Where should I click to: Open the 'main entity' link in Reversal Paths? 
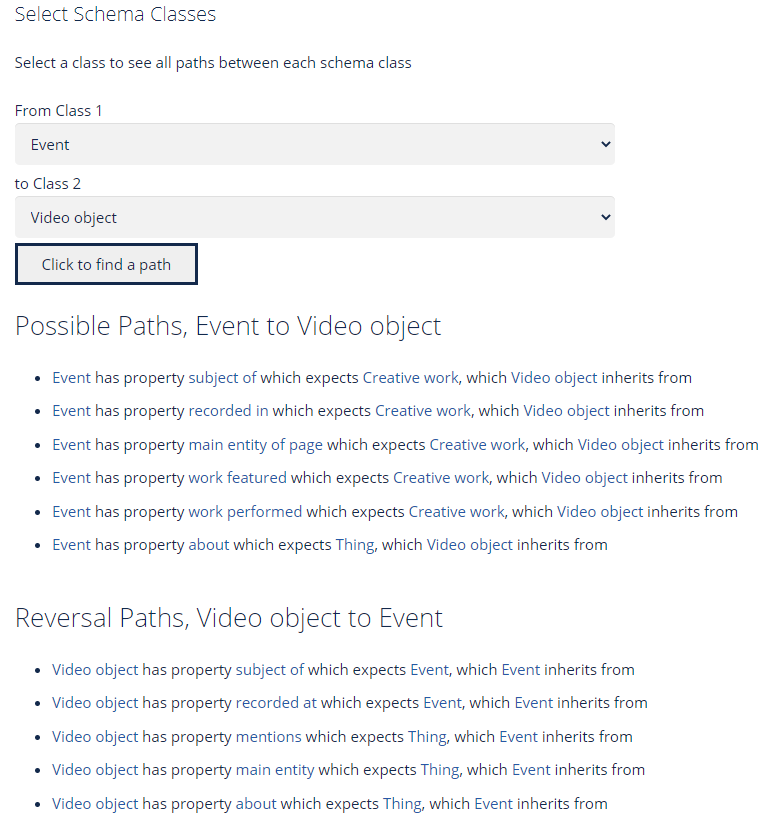(x=275, y=770)
